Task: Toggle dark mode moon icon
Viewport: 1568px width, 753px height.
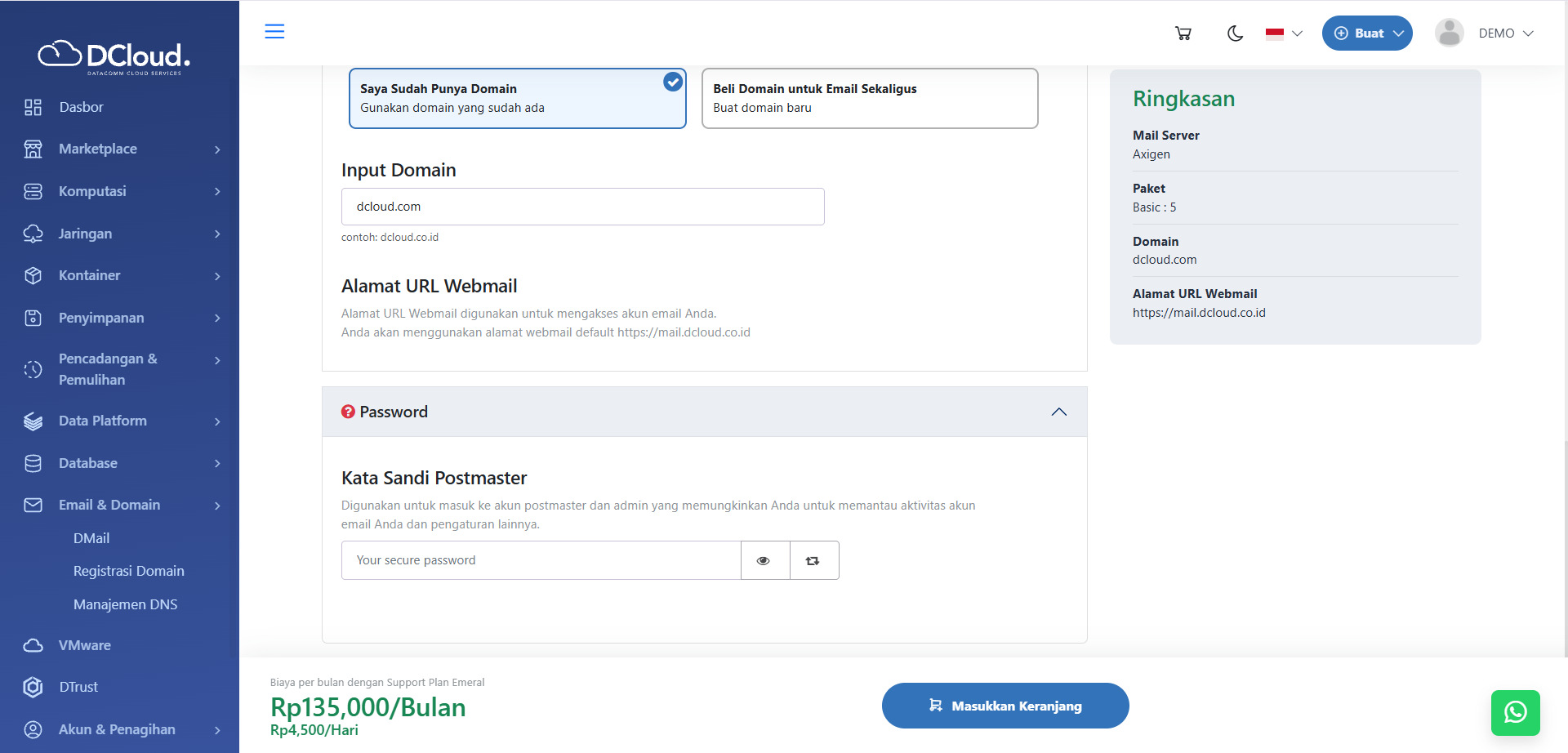Action: click(1235, 33)
